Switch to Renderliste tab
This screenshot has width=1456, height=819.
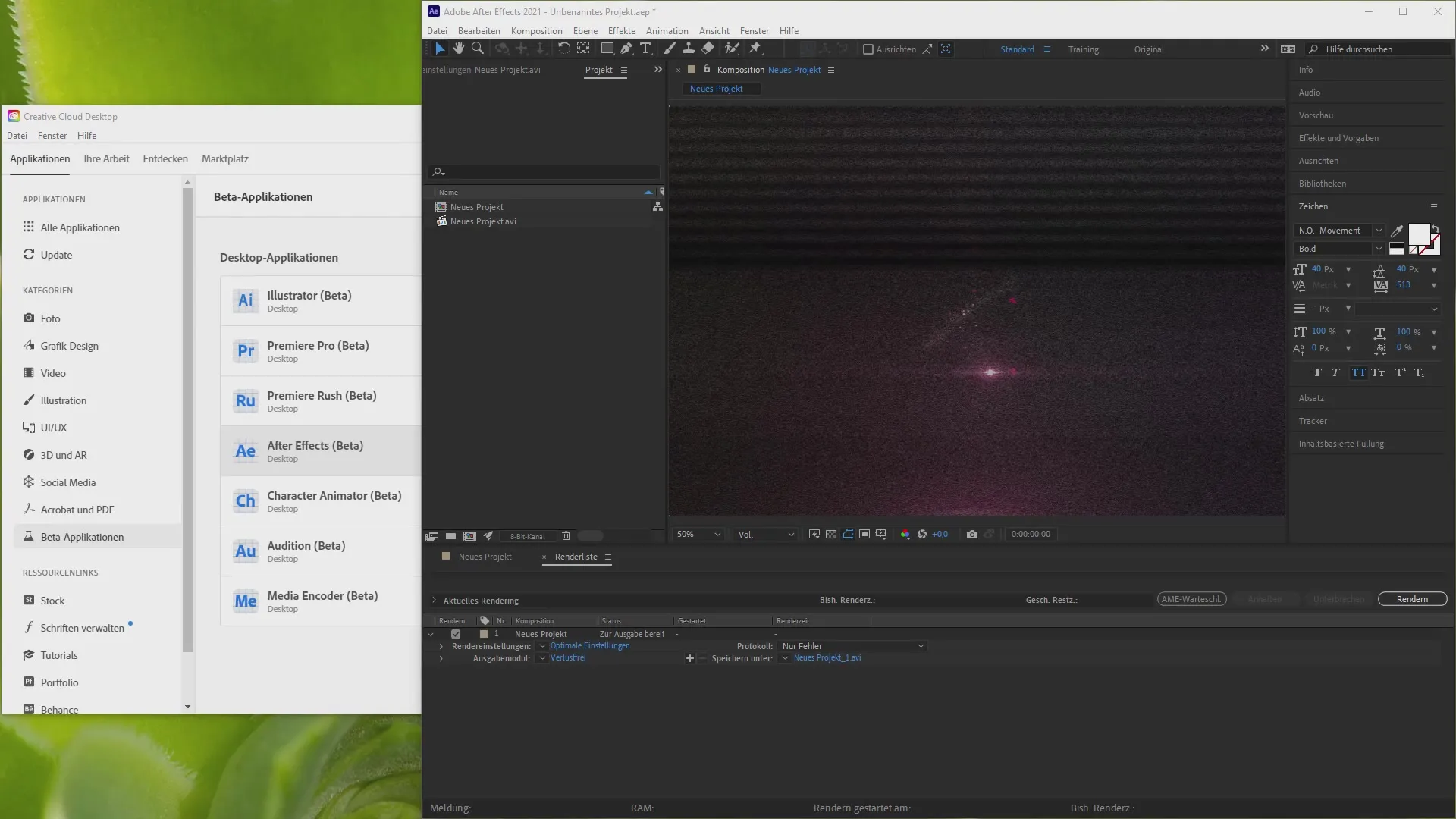pos(576,557)
